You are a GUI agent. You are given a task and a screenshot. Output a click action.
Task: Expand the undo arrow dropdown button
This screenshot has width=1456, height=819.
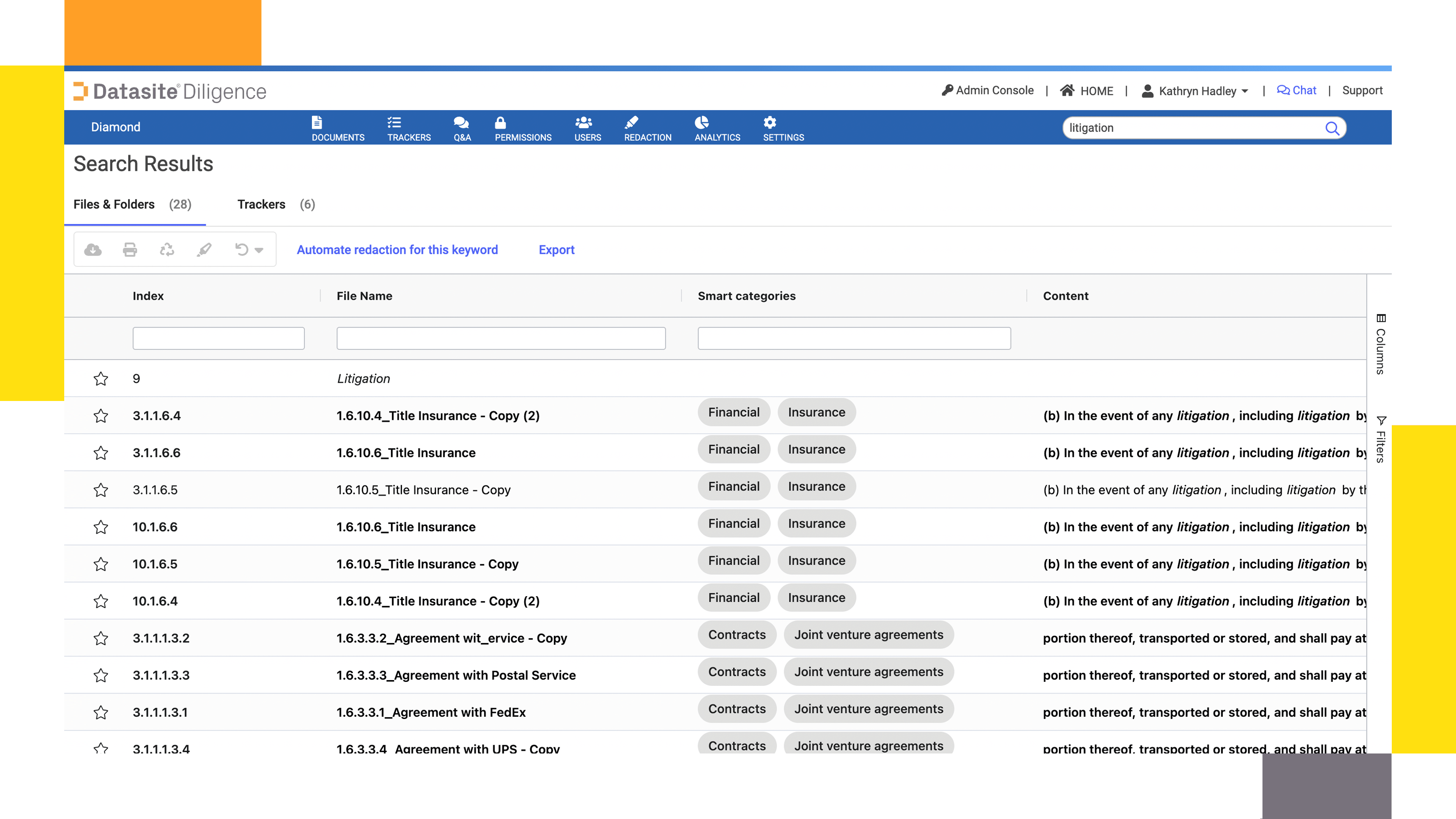[x=261, y=250]
